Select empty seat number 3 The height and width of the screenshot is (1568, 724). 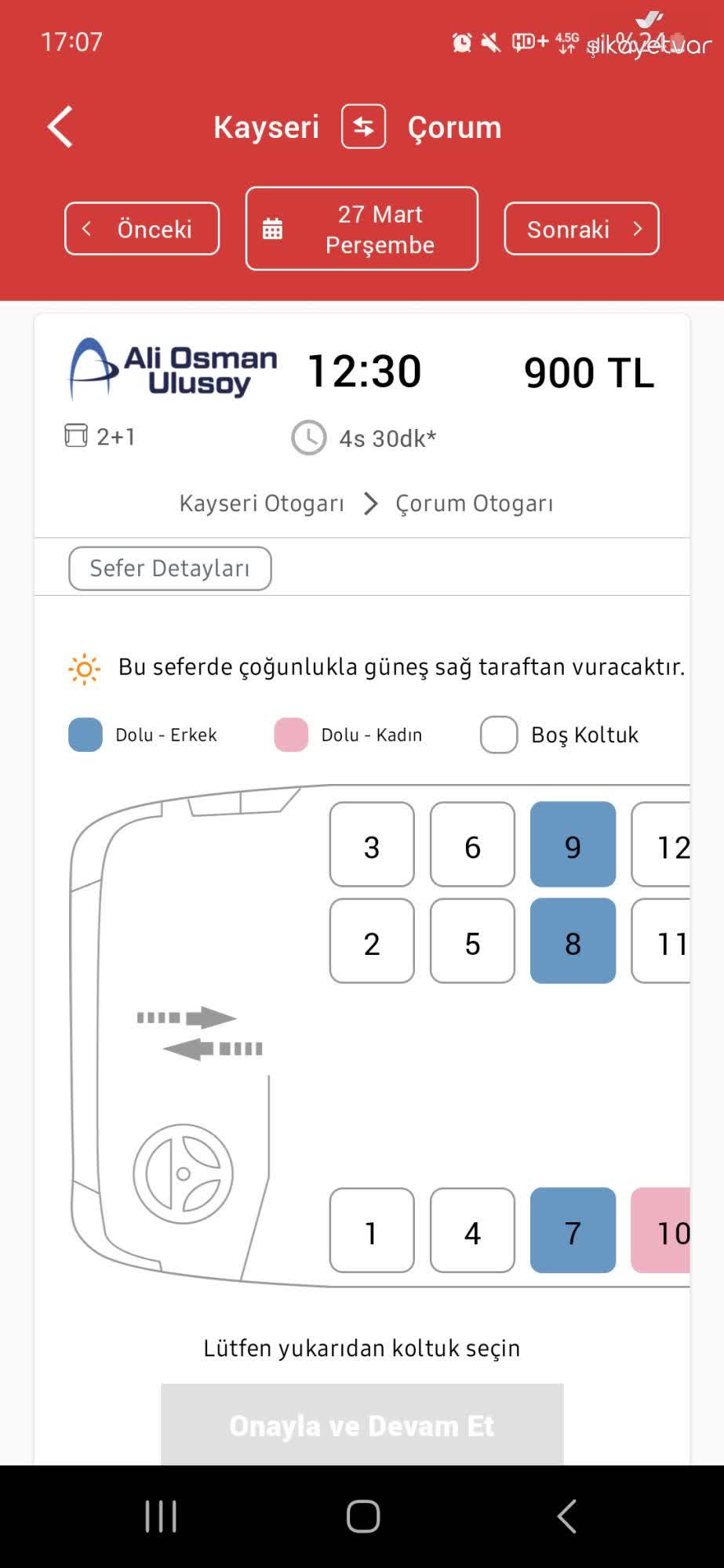[x=371, y=846]
